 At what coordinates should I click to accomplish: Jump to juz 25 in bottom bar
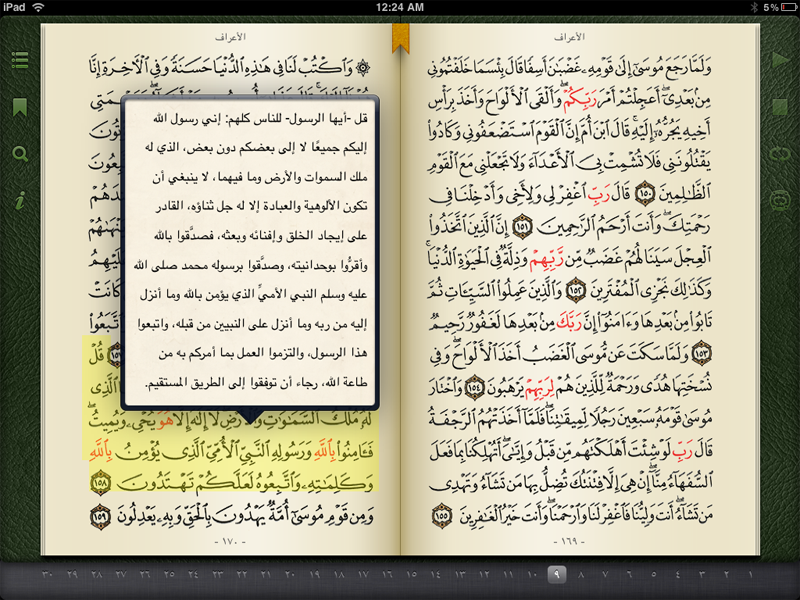pyautogui.click(x=169, y=574)
